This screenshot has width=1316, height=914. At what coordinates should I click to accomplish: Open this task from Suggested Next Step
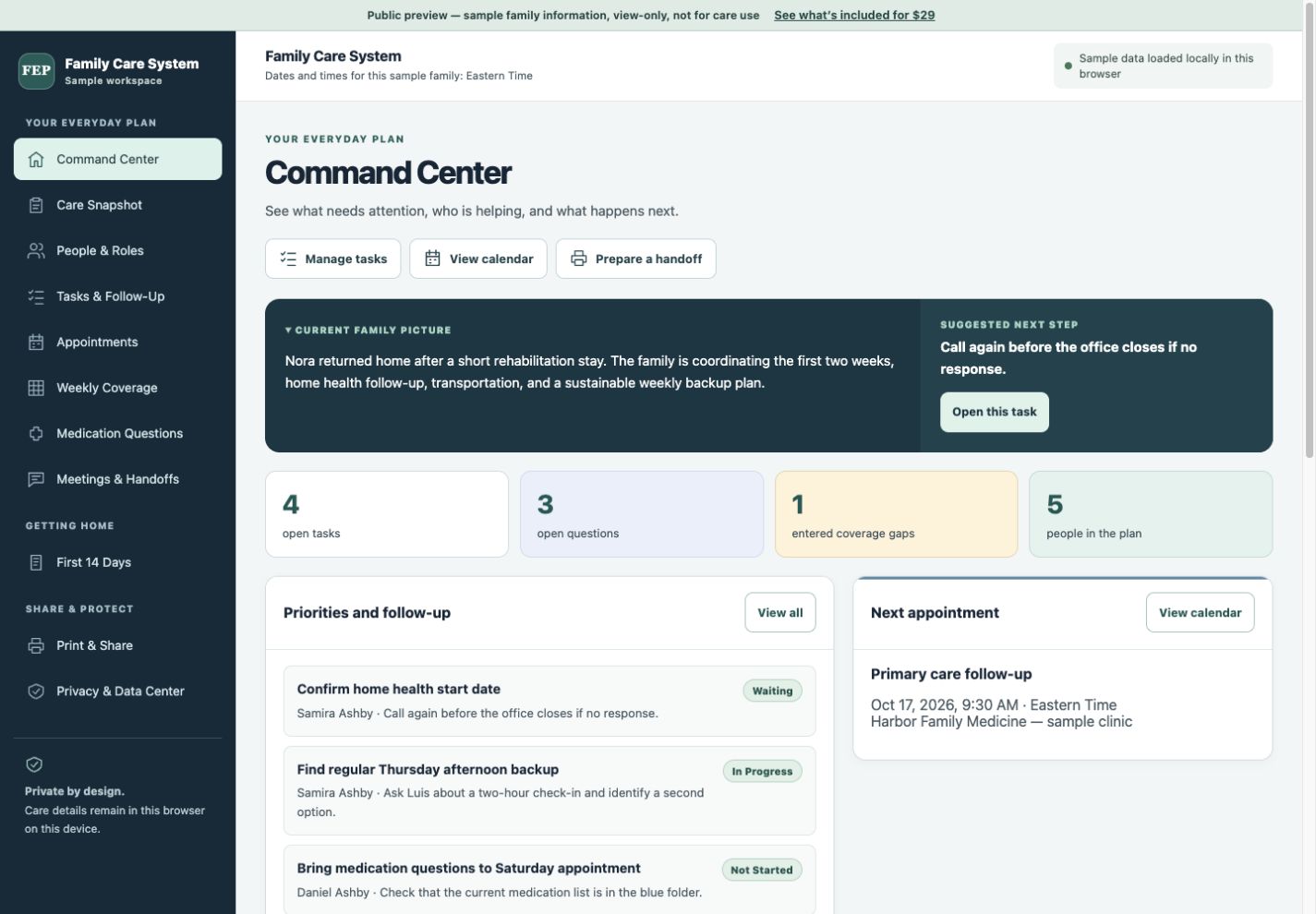(x=994, y=412)
